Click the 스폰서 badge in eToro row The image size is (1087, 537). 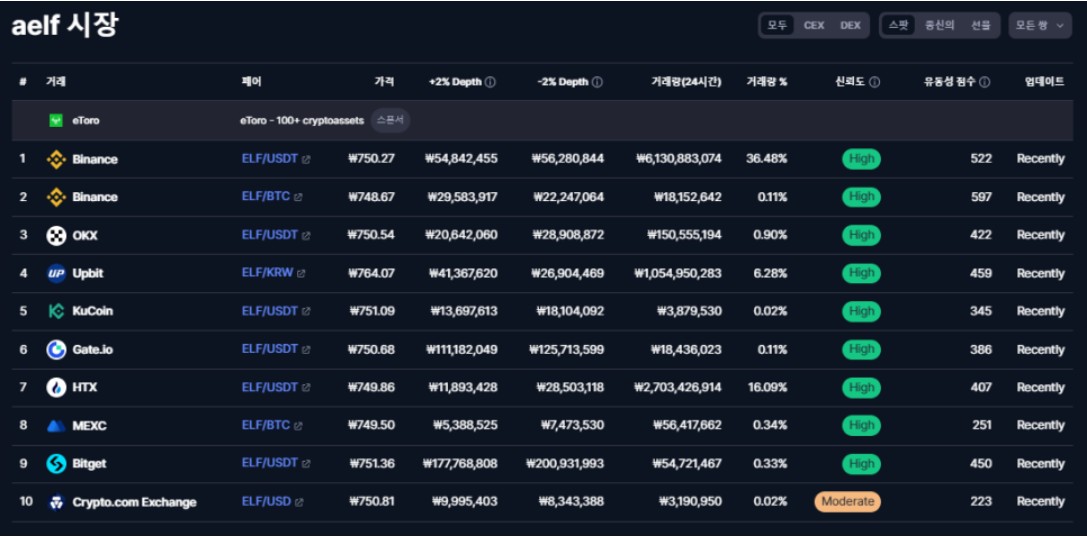pyautogui.click(x=390, y=120)
